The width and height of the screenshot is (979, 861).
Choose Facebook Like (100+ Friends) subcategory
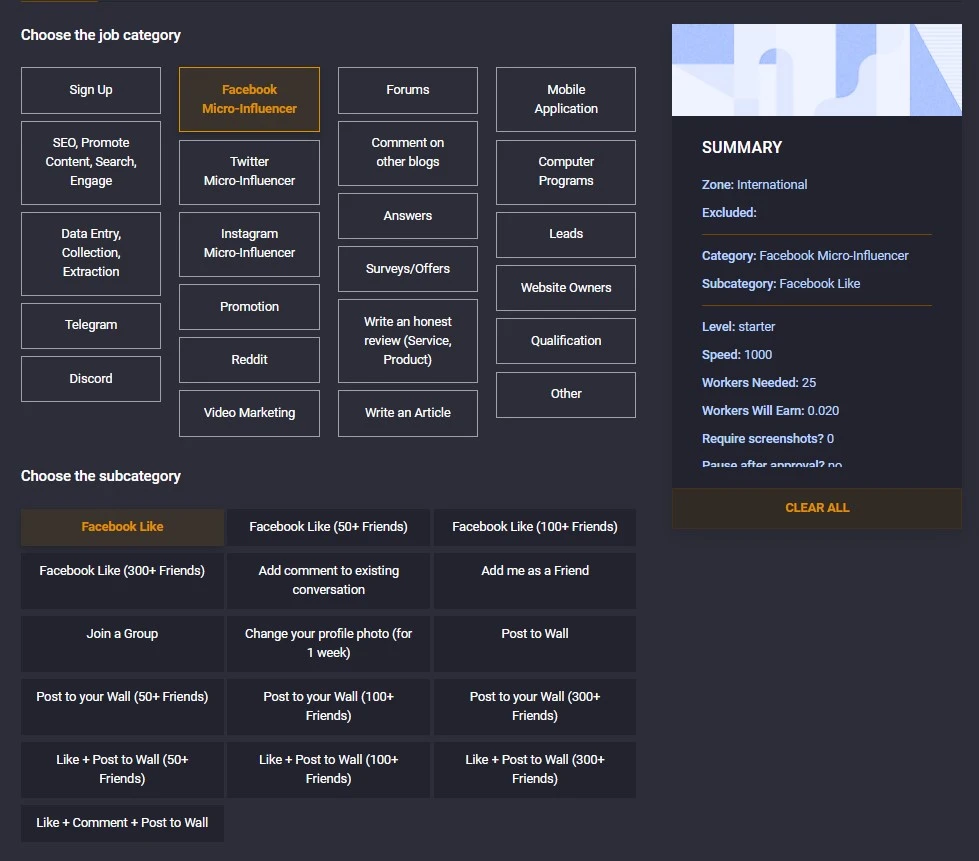[535, 527]
